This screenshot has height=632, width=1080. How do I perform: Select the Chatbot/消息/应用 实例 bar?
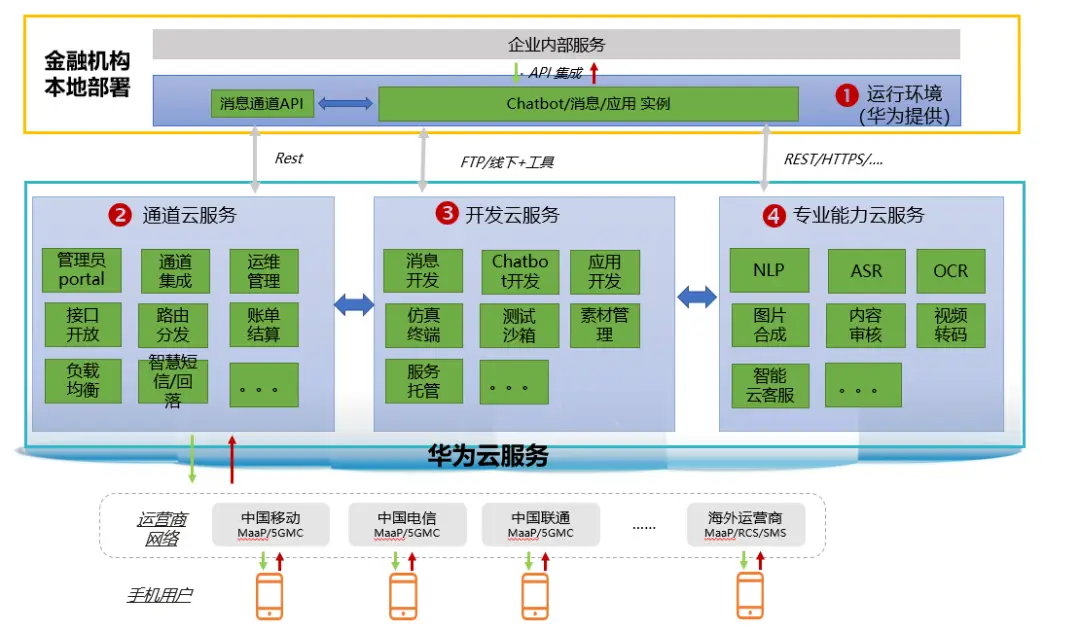[588, 104]
